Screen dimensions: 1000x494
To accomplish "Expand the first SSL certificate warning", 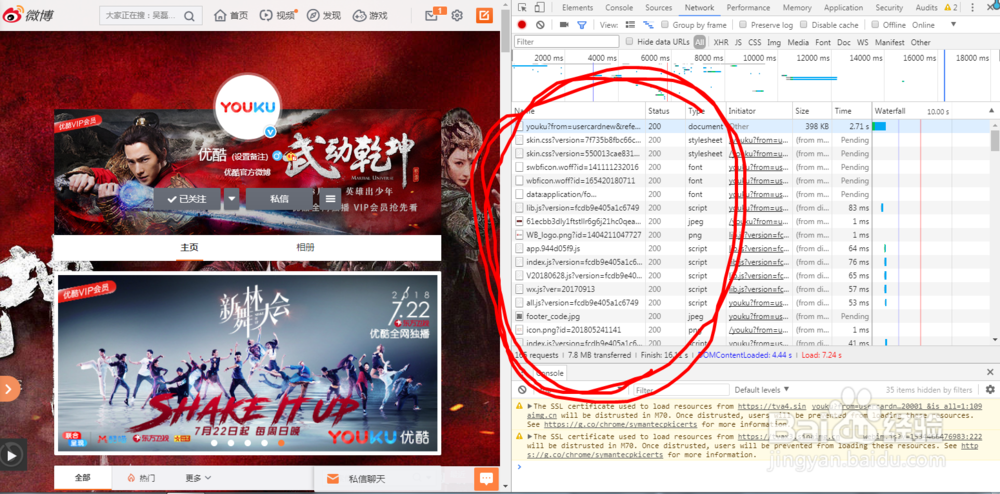I will point(529,406).
